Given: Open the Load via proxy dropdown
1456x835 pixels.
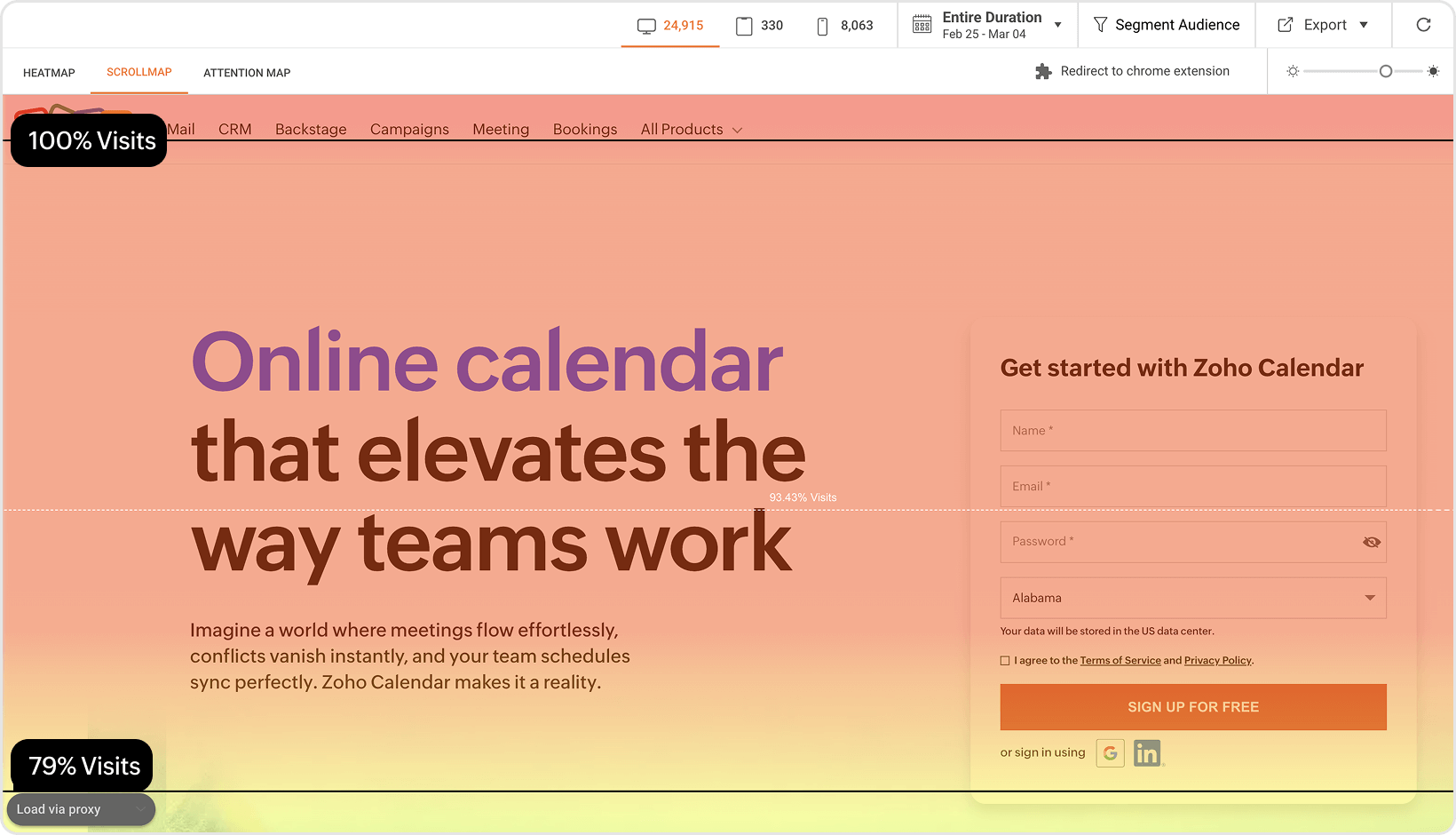Looking at the screenshot, I should coord(81,809).
